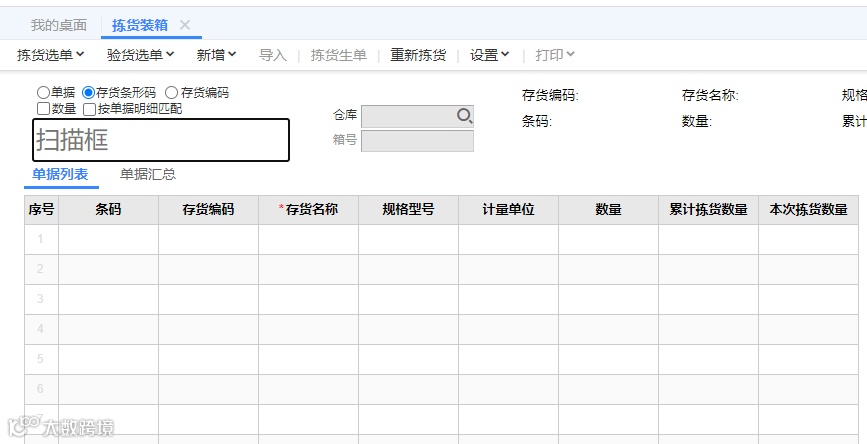The height and width of the screenshot is (444, 867).
Task: Click the 导入 toolbar button
Action: pos(273,55)
